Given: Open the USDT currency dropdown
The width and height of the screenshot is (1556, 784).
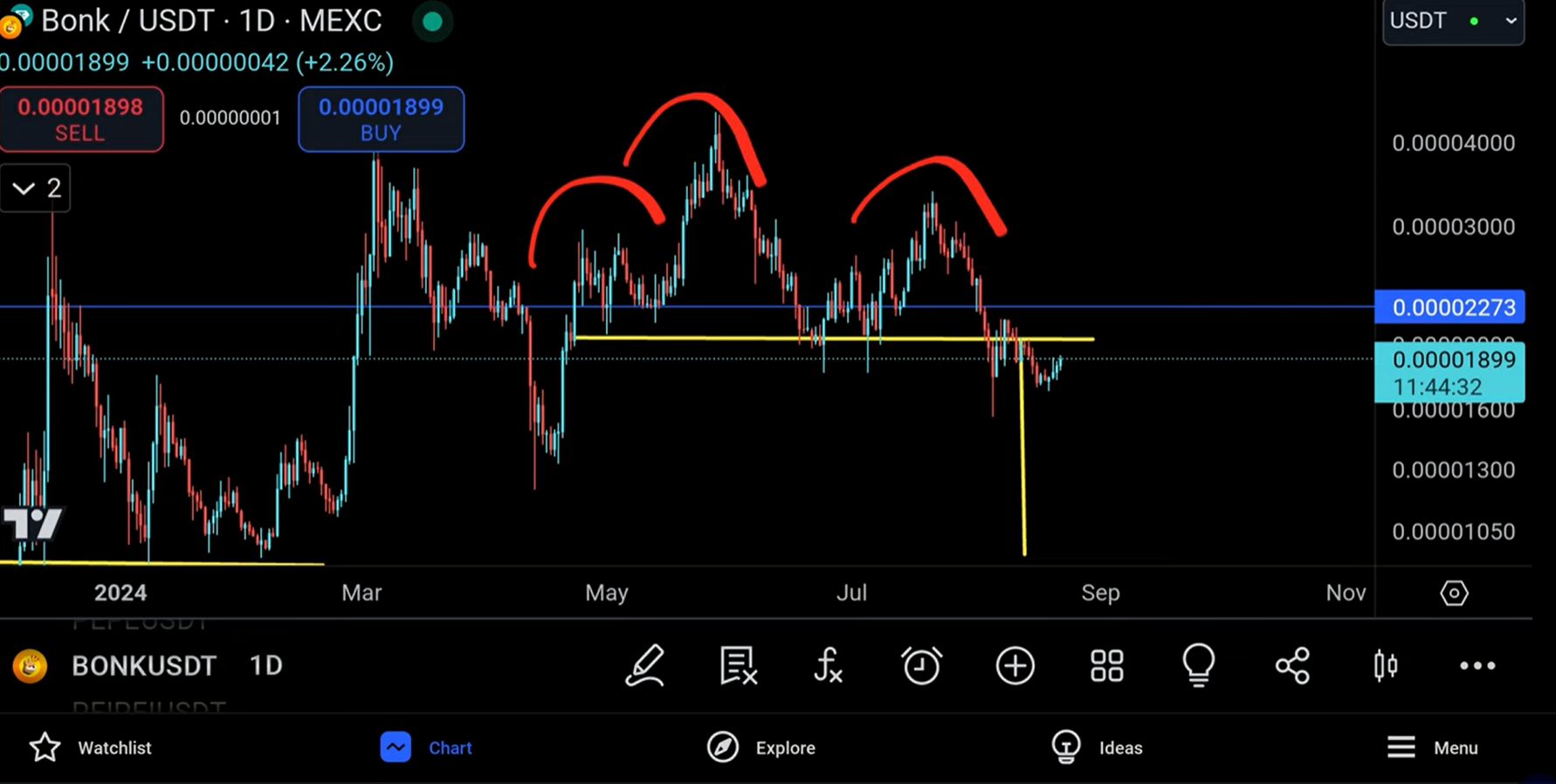Looking at the screenshot, I should (x=1453, y=22).
